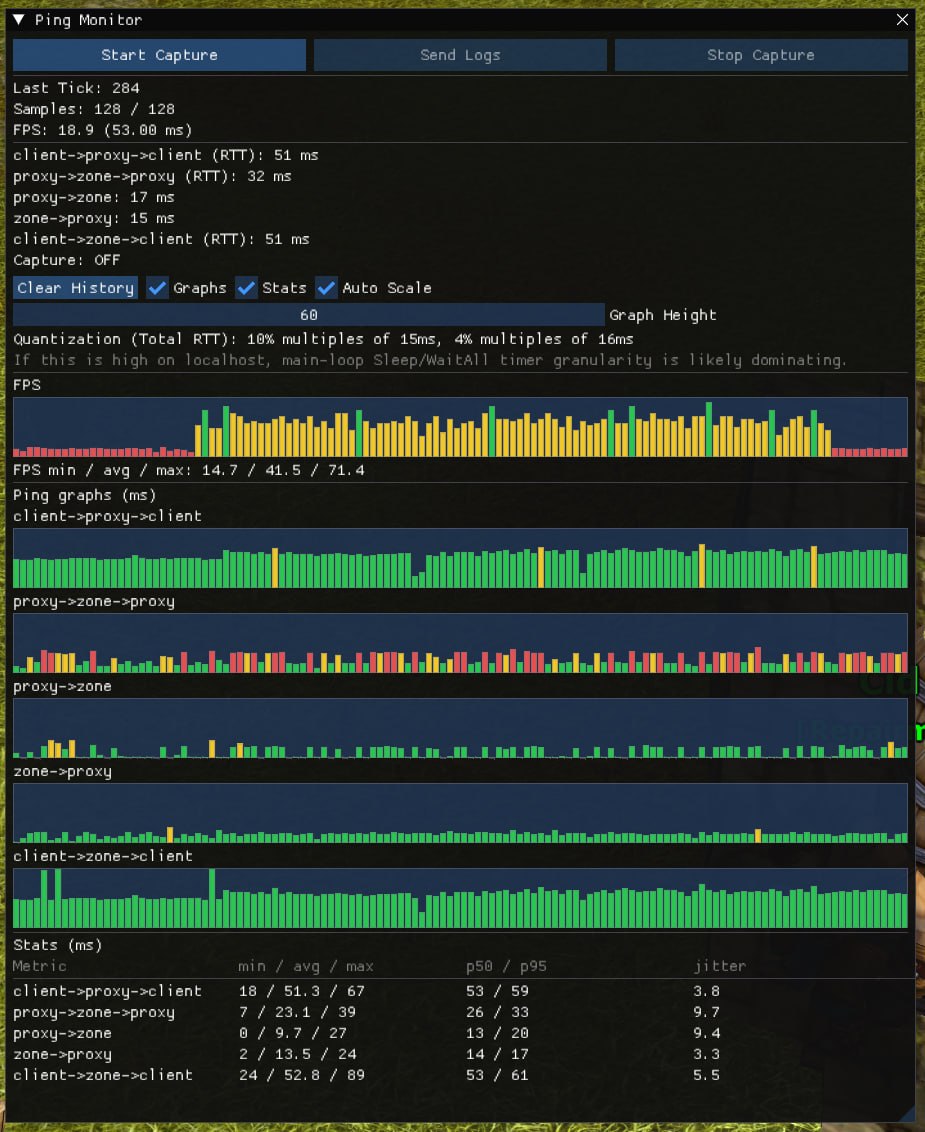Viewport: 925px width, 1132px height.
Task: Click the proxy->zone latency graph
Action: (460, 728)
